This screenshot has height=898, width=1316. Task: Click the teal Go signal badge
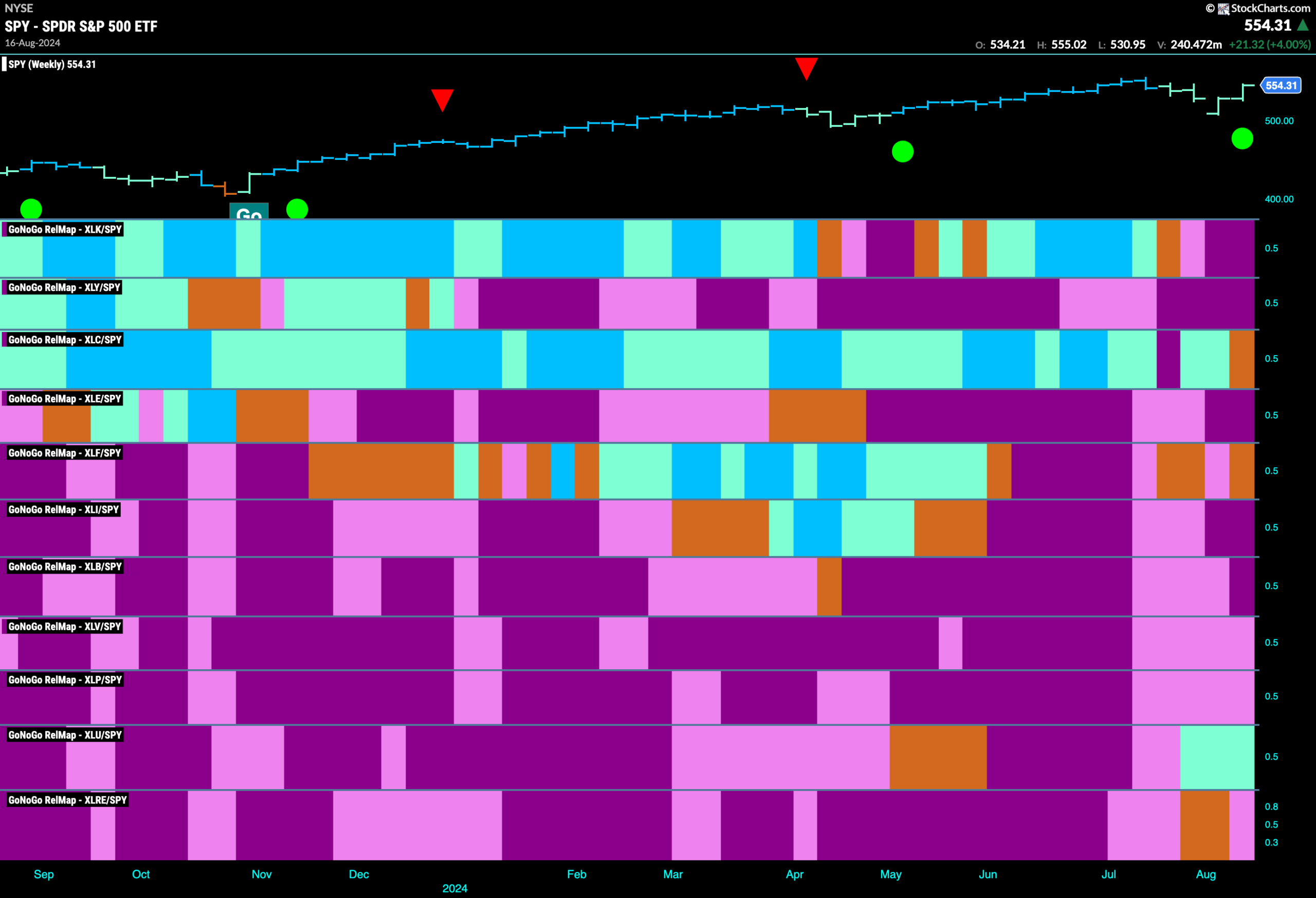[x=249, y=211]
